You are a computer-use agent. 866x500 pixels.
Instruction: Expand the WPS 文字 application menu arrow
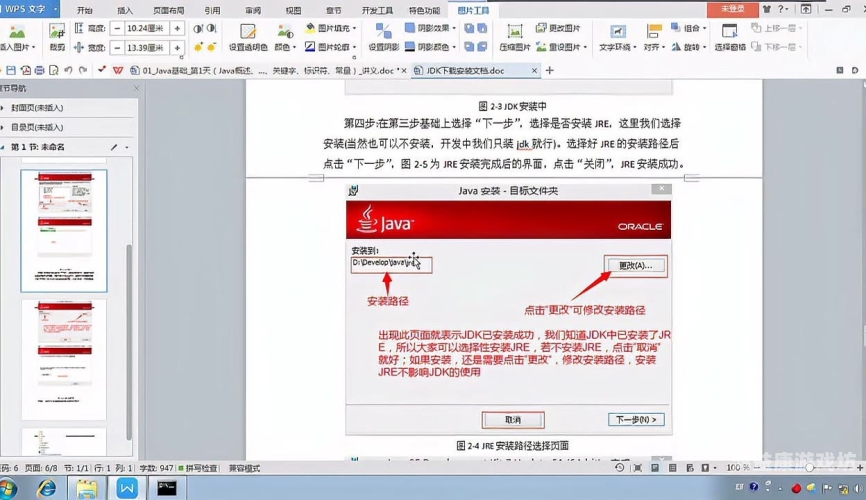point(55,9)
